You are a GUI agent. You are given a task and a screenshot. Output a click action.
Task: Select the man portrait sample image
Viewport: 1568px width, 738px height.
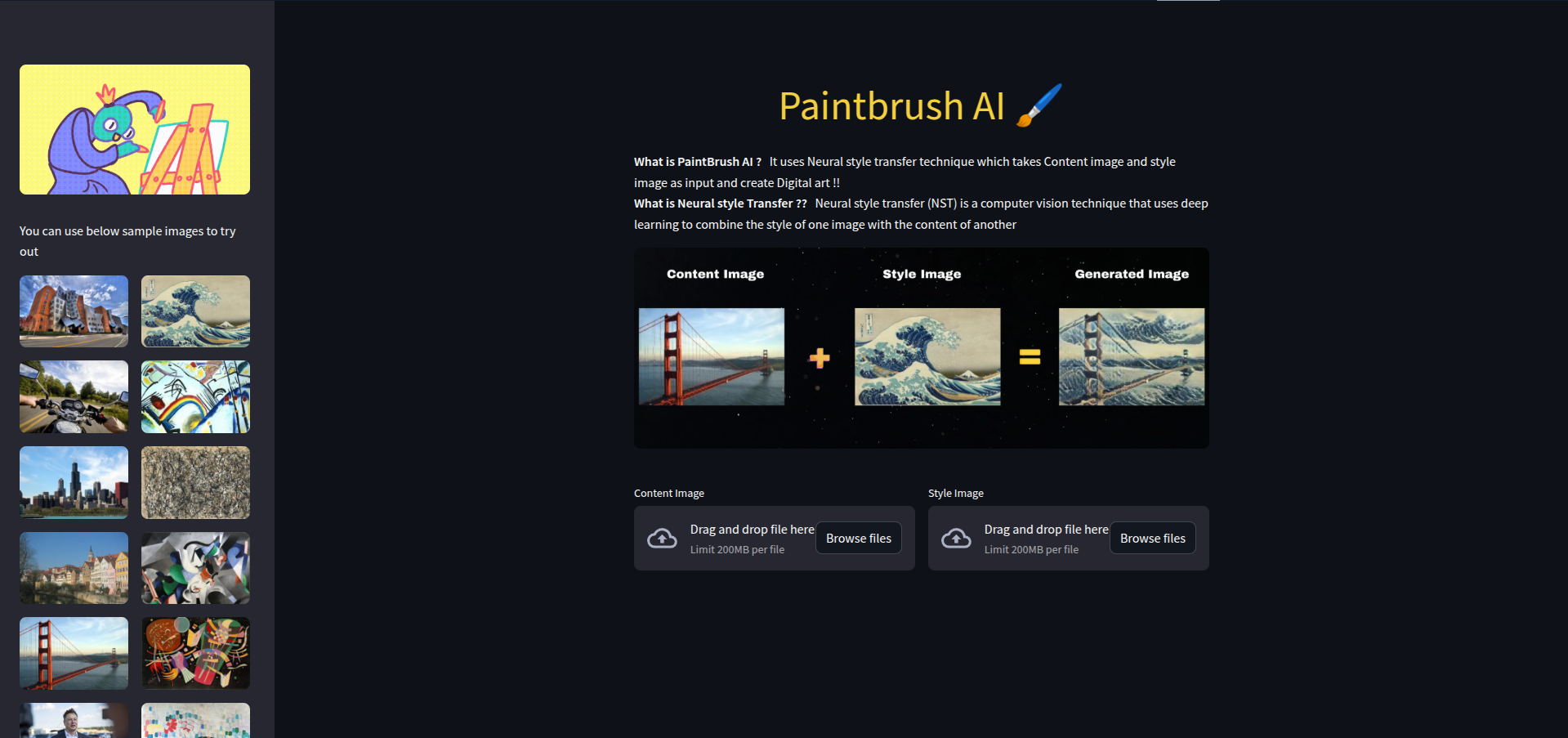tap(74, 721)
